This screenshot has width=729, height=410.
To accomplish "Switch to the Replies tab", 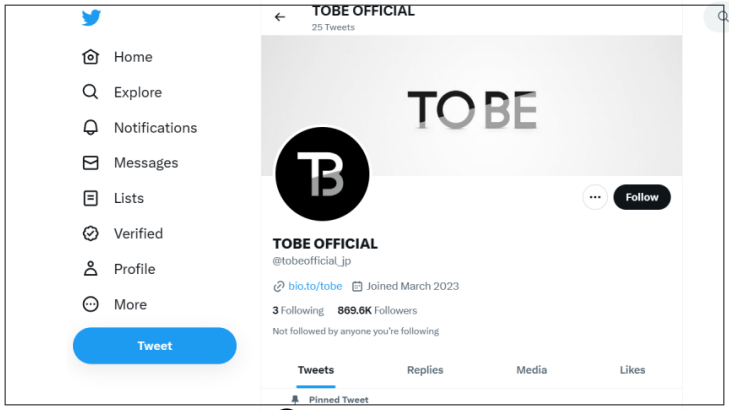I will pyautogui.click(x=425, y=370).
